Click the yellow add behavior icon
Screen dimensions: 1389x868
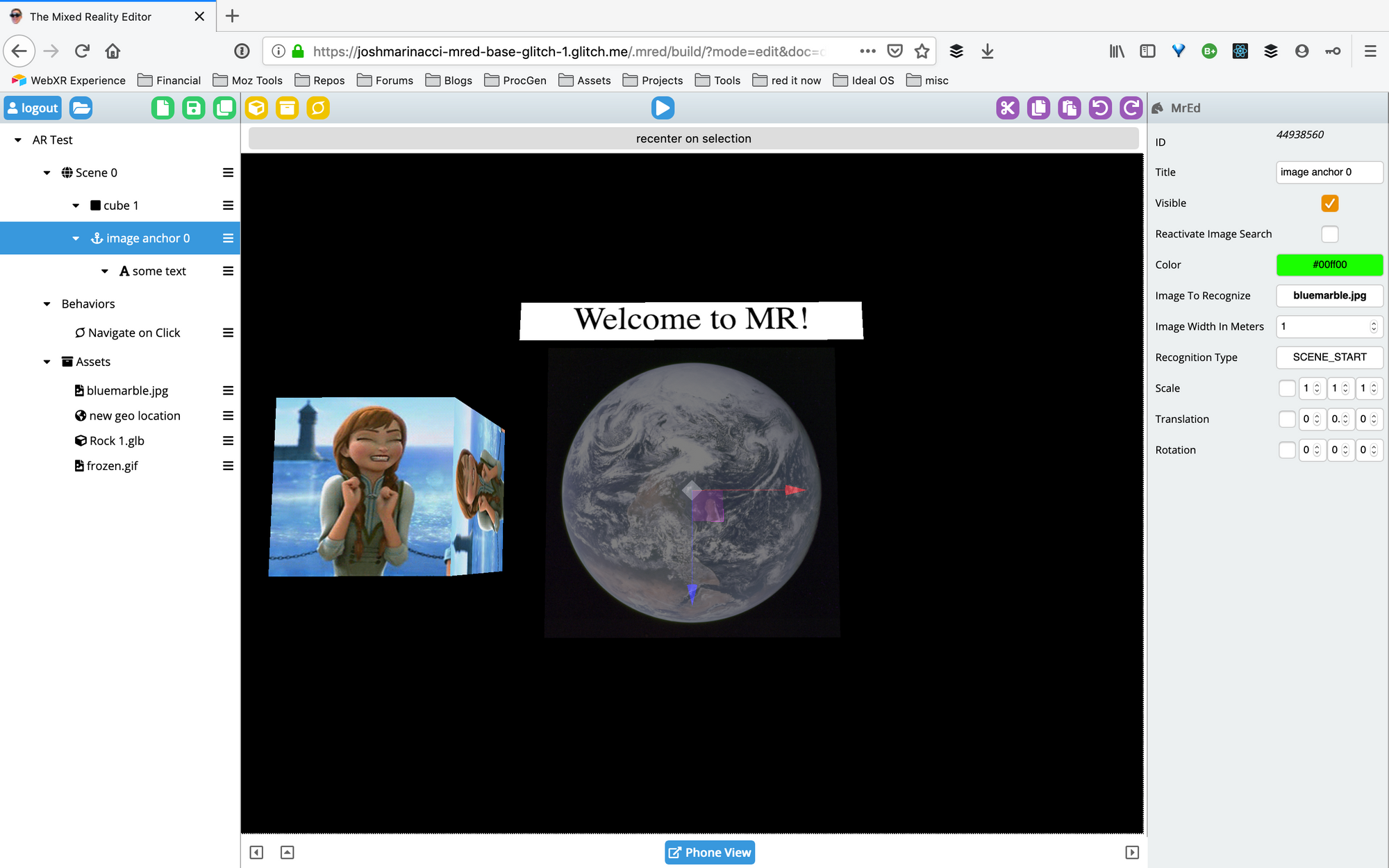tap(318, 108)
